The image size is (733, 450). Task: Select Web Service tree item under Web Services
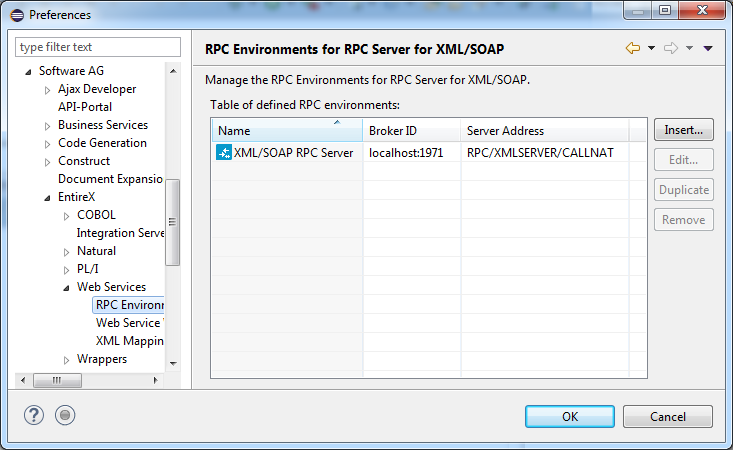[129, 323]
